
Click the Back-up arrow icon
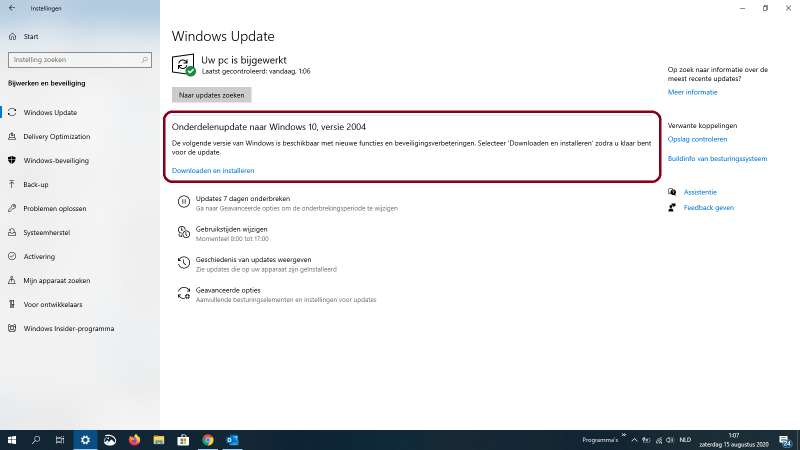pyautogui.click(x=12, y=184)
